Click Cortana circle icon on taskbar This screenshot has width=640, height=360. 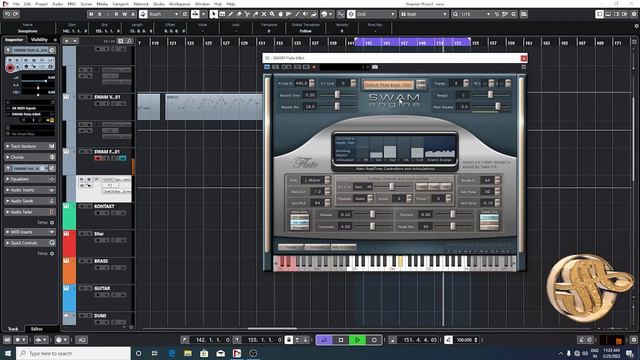138,353
